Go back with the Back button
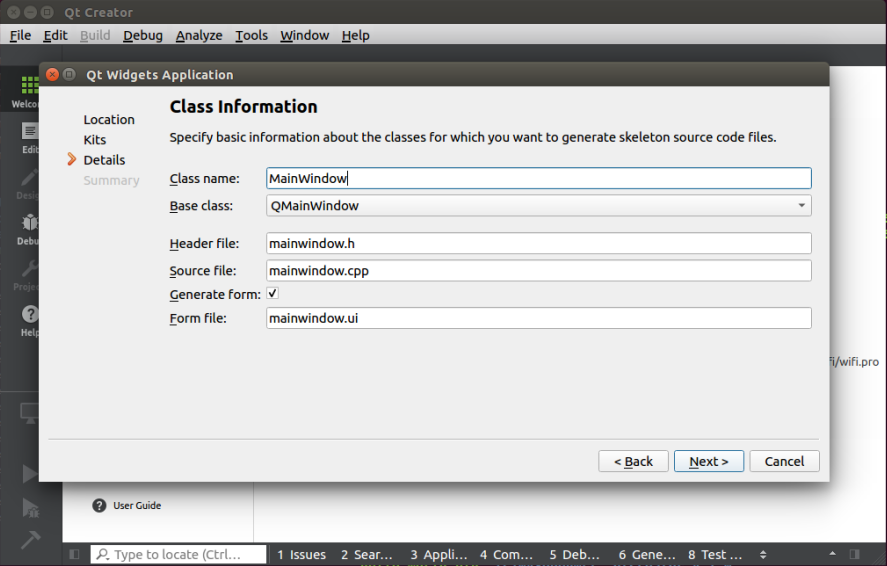The image size is (887, 566). pyautogui.click(x=633, y=461)
